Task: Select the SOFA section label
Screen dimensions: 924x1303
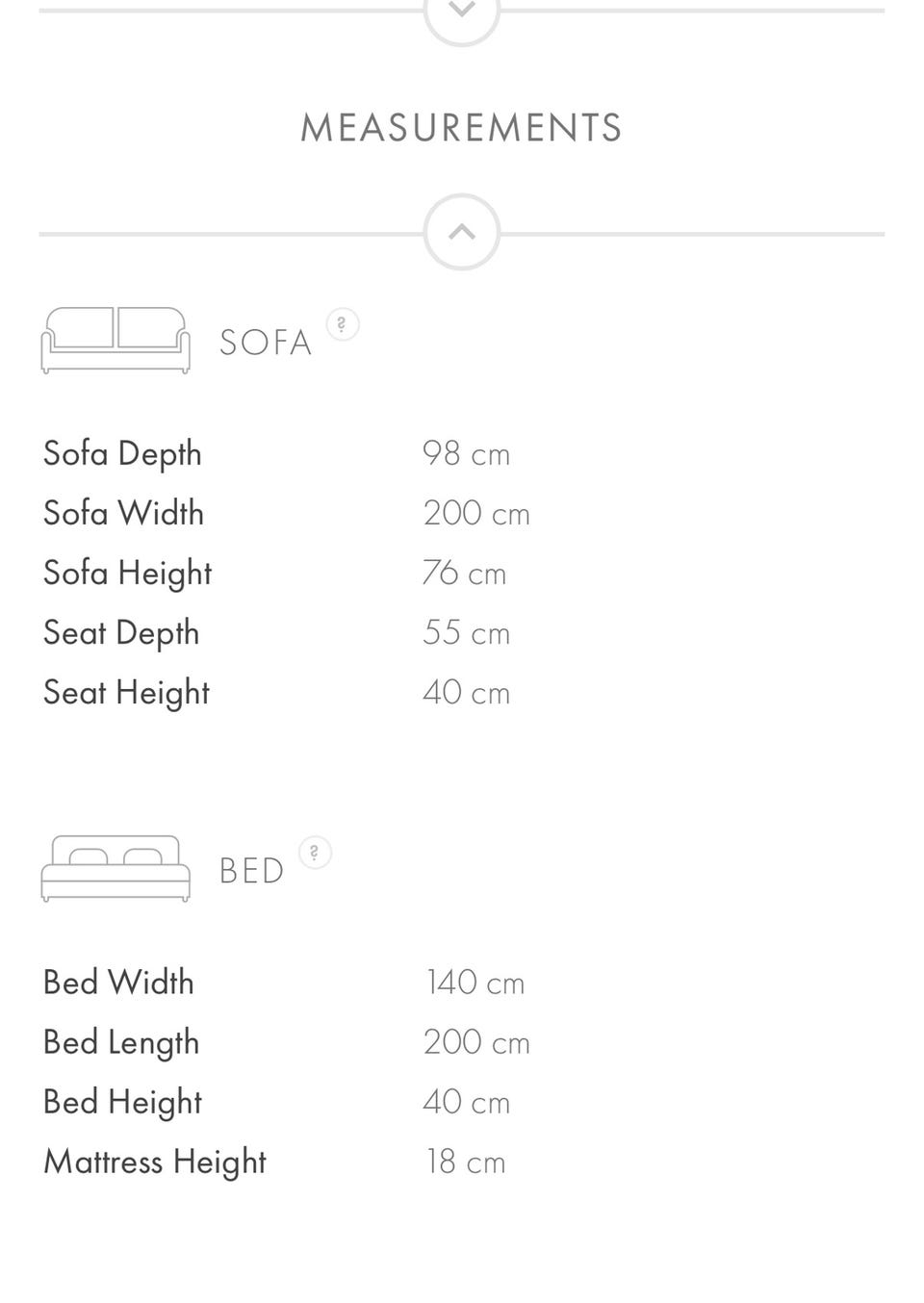Action: (x=266, y=343)
